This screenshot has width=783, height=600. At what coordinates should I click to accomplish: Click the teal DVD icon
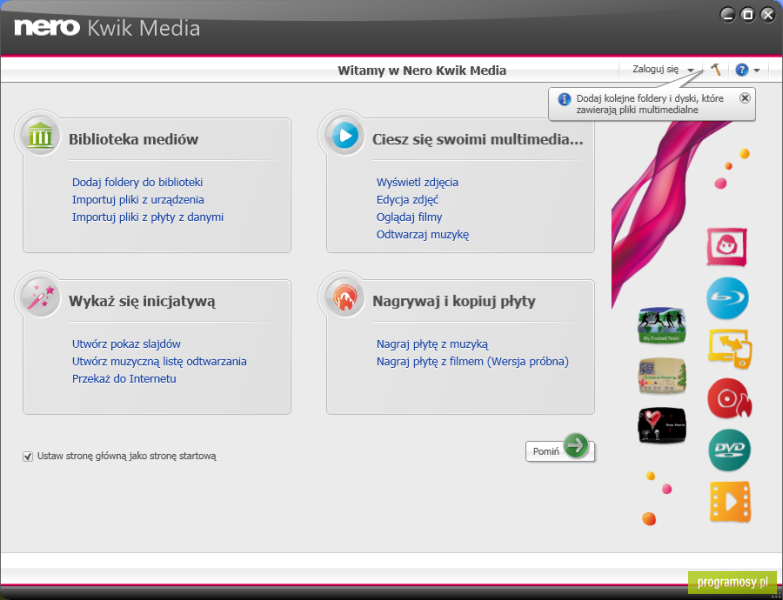click(x=729, y=450)
